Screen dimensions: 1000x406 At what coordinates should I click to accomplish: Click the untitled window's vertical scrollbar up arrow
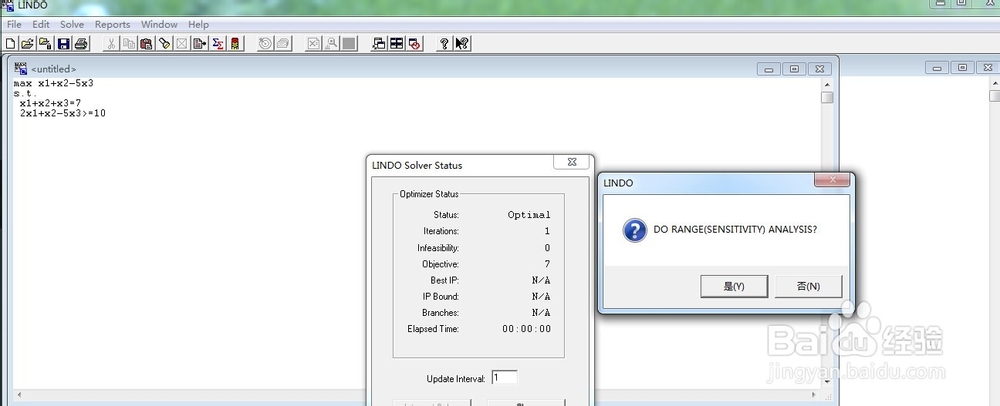[827, 84]
